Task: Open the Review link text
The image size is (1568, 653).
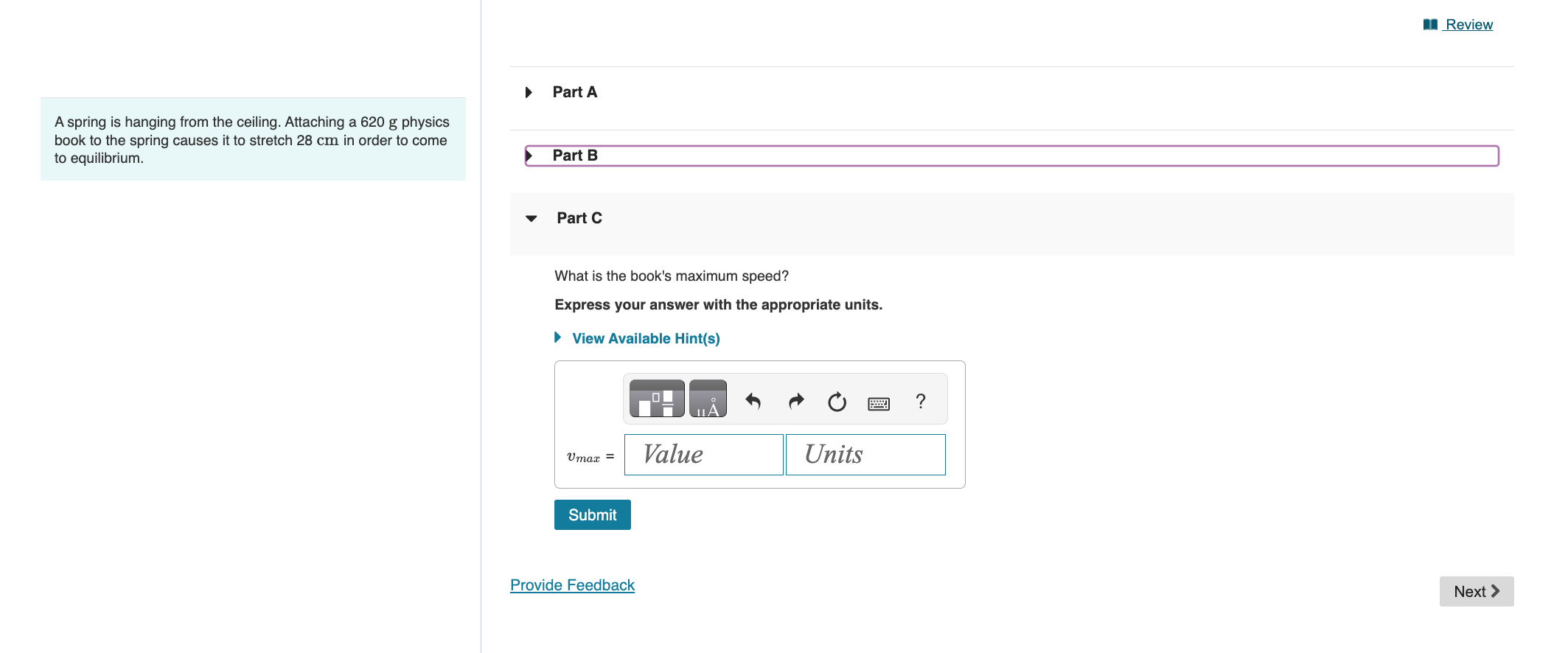Action: tap(1469, 24)
